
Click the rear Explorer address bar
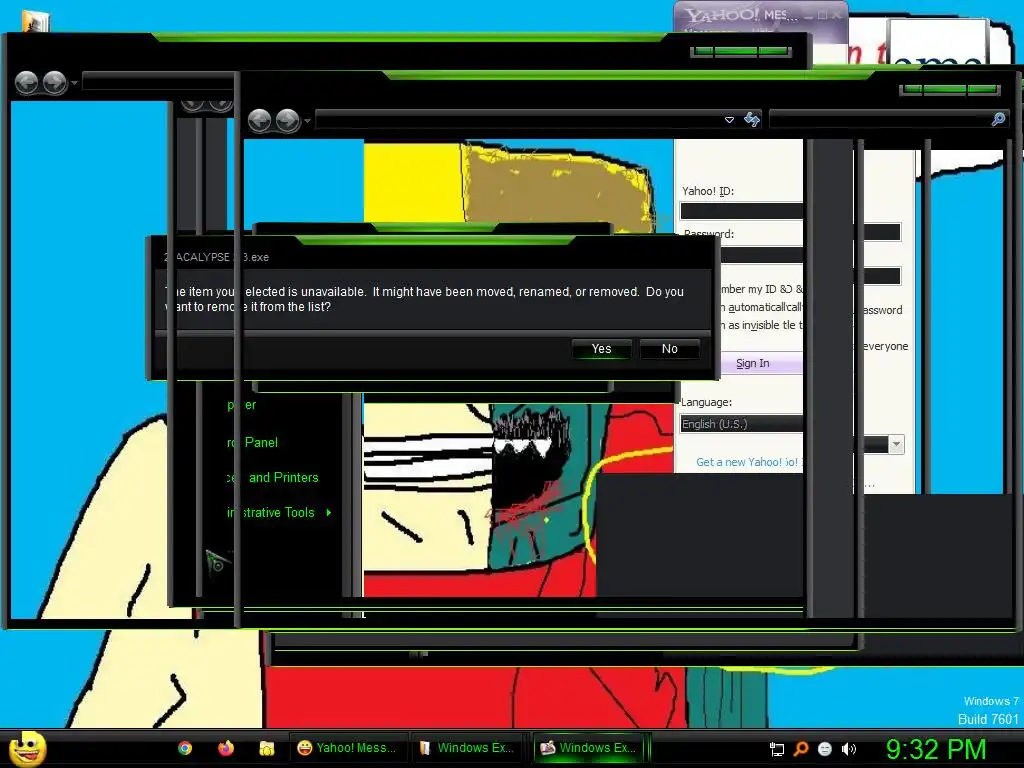click(x=158, y=82)
